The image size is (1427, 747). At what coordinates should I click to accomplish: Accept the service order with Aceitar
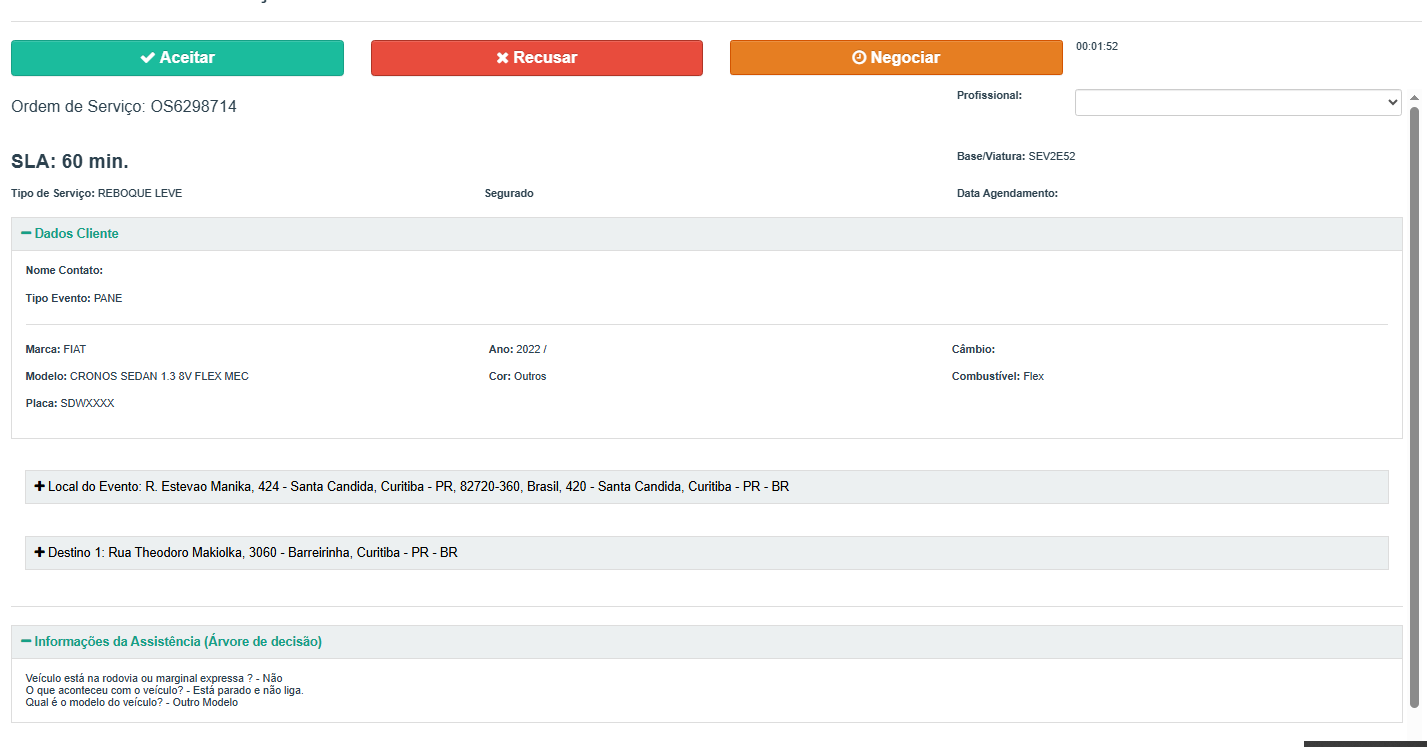point(177,58)
